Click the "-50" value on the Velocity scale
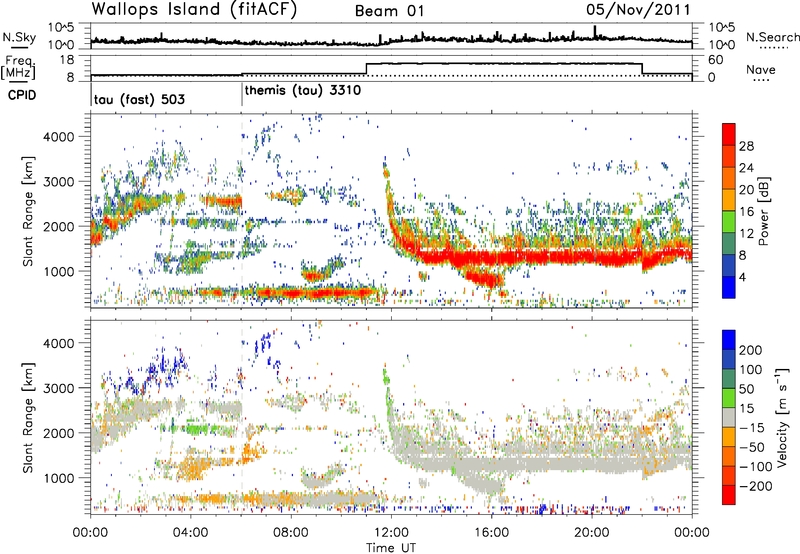The width and height of the screenshot is (800, 554). pyautogui.click(x=752, y=447)
